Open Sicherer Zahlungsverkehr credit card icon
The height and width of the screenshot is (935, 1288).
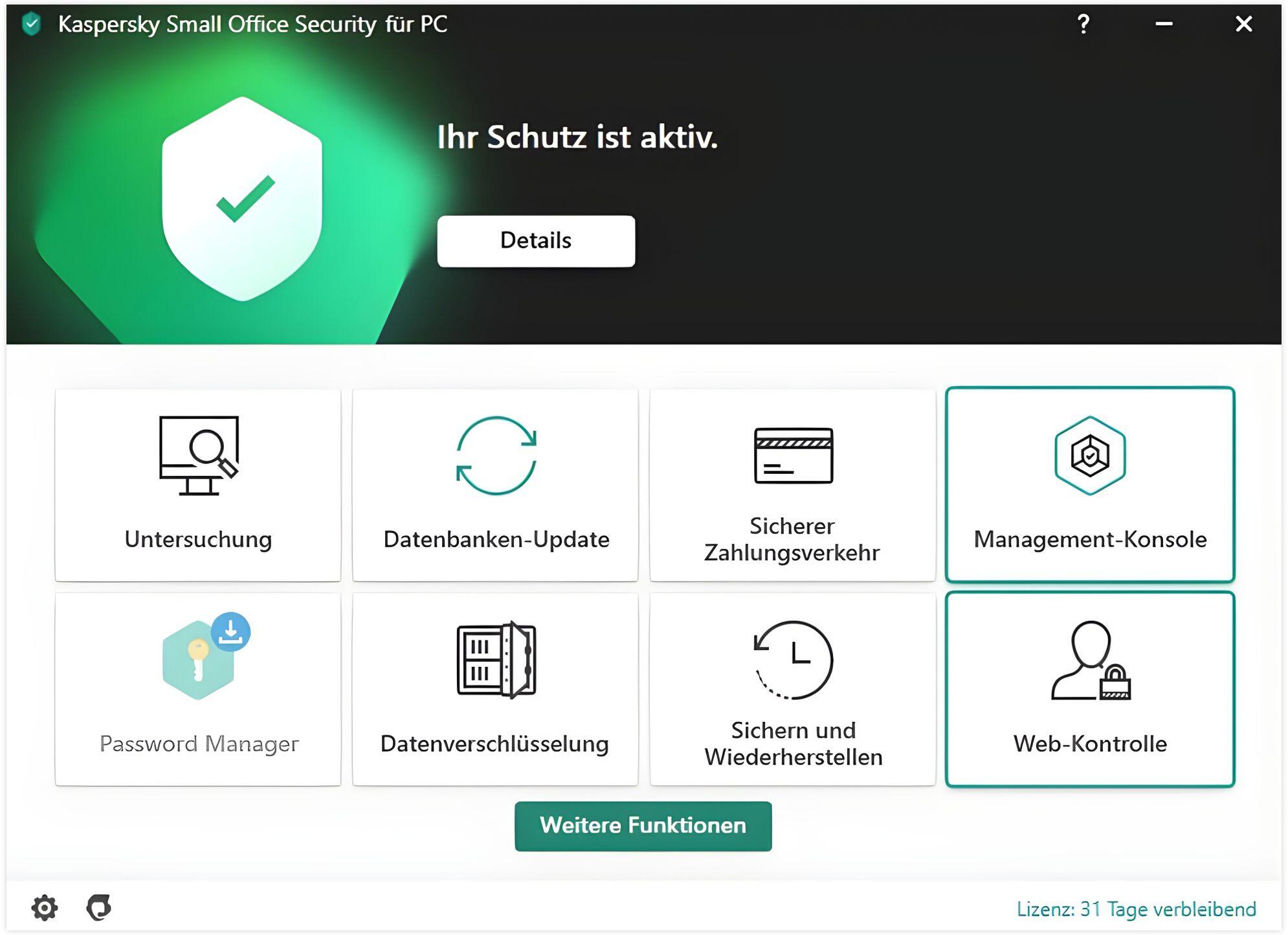click(x=793, y=456)
